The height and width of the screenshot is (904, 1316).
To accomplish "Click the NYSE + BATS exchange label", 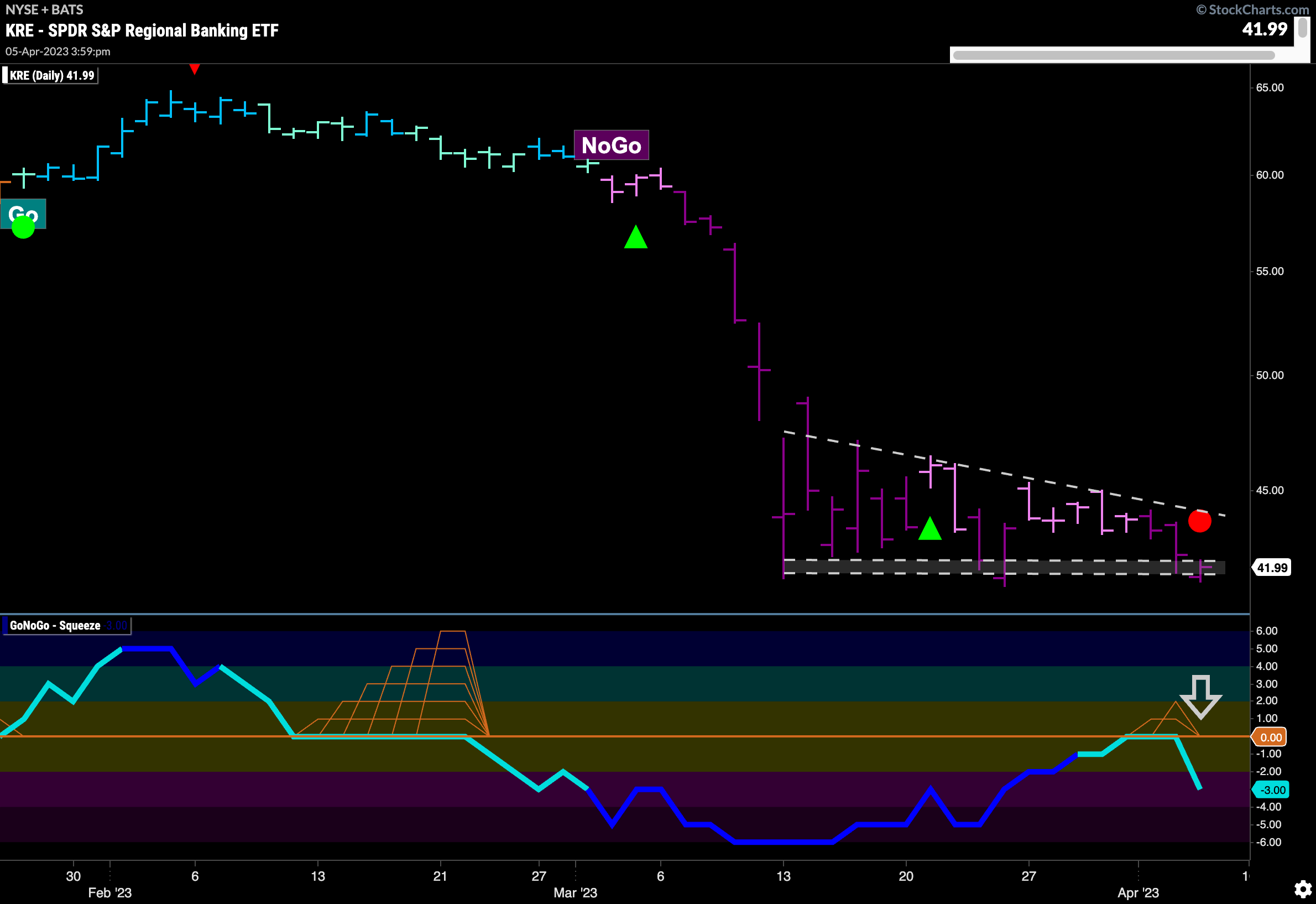I will pyautogui.click(x=44, y=9).
